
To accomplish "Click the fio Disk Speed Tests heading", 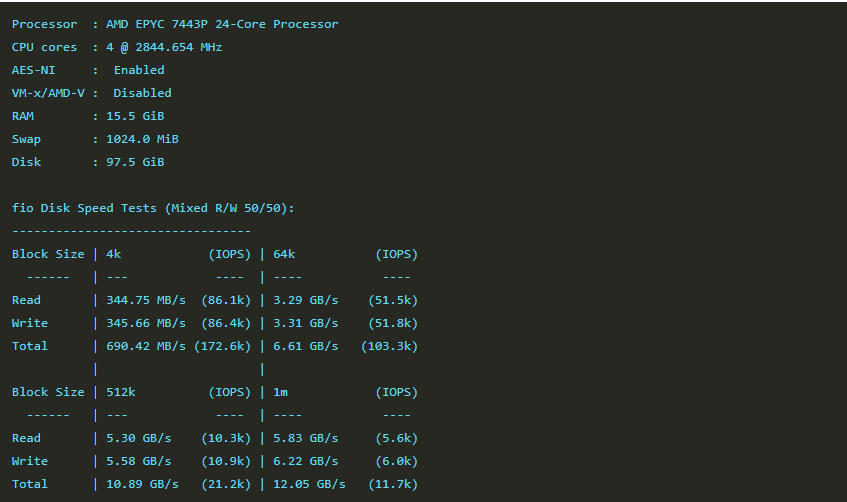I will tap(153, 208).
